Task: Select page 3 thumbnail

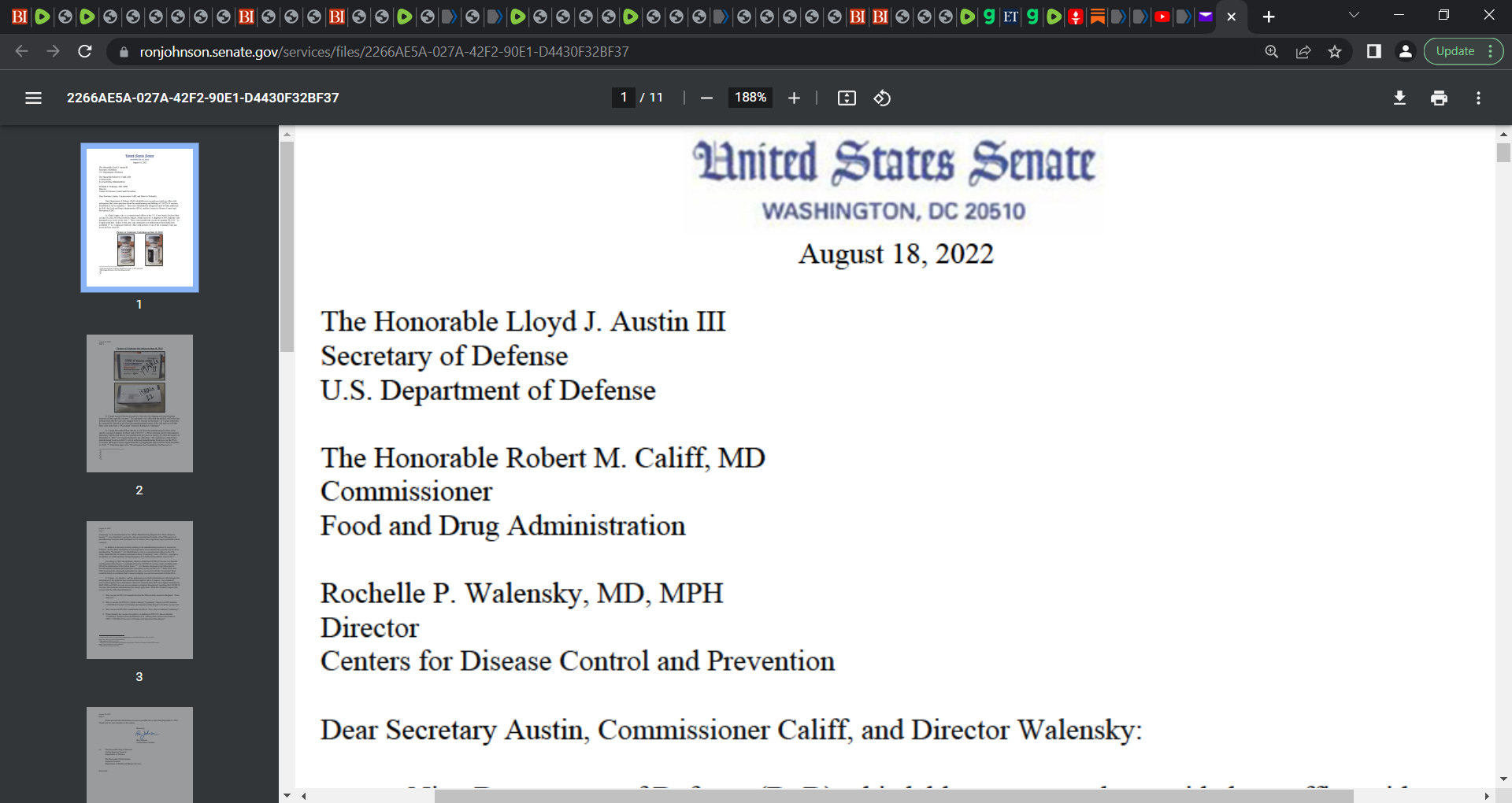Action: [x=139, y=590]
